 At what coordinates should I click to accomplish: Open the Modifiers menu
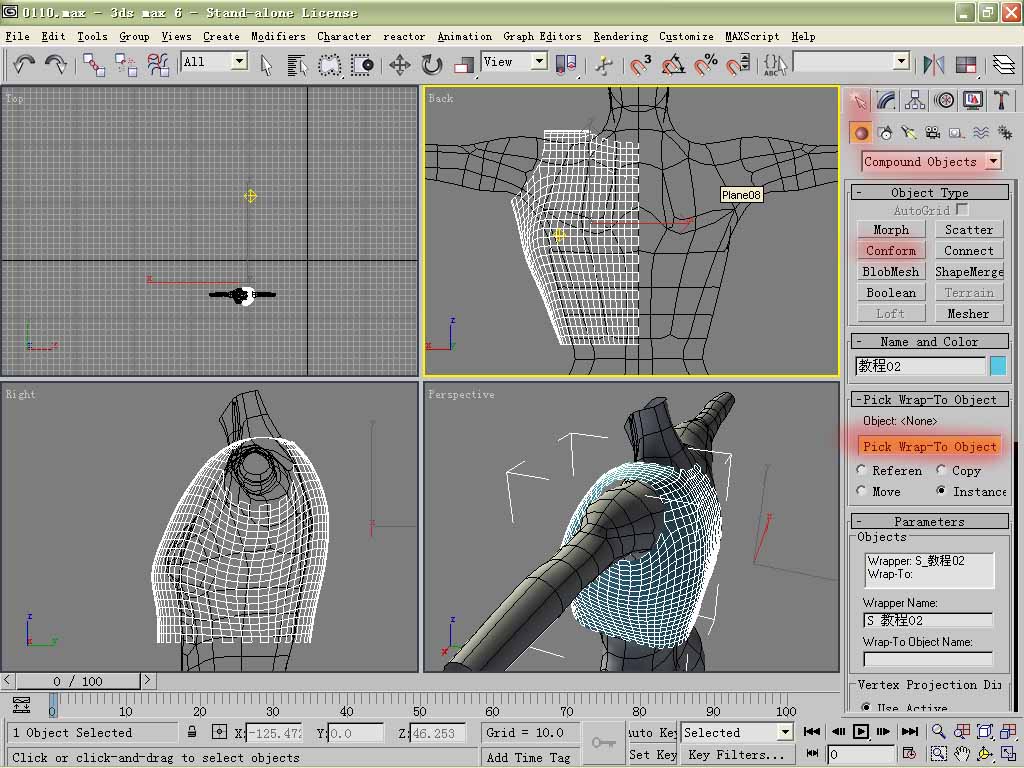point(278,37)
